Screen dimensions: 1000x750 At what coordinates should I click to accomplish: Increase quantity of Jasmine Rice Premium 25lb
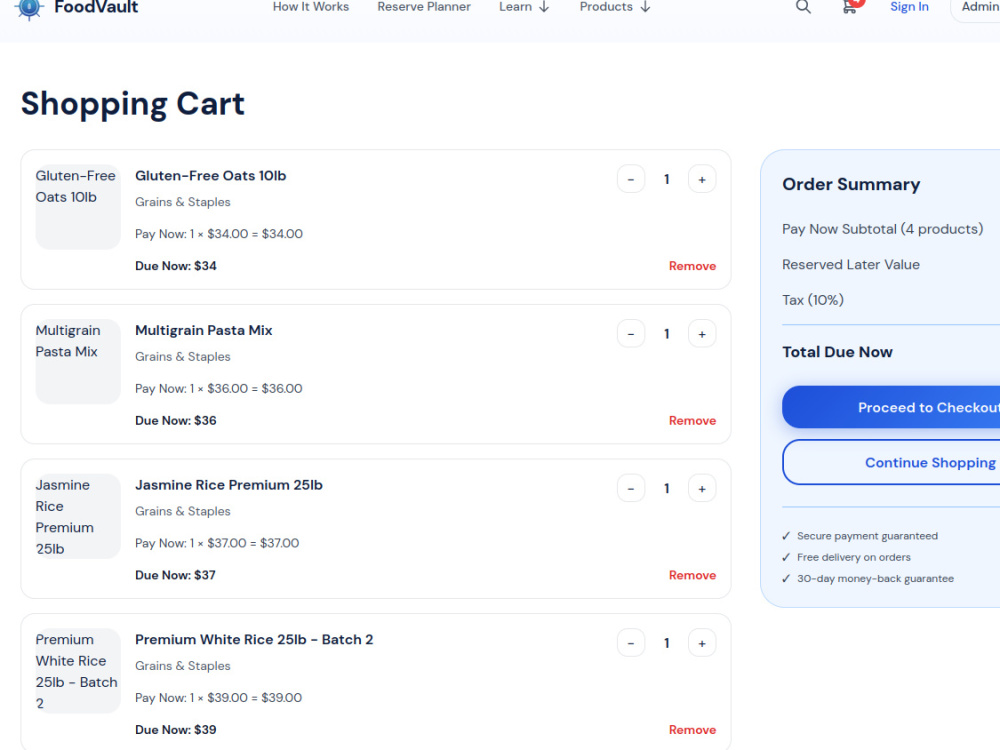702,489
